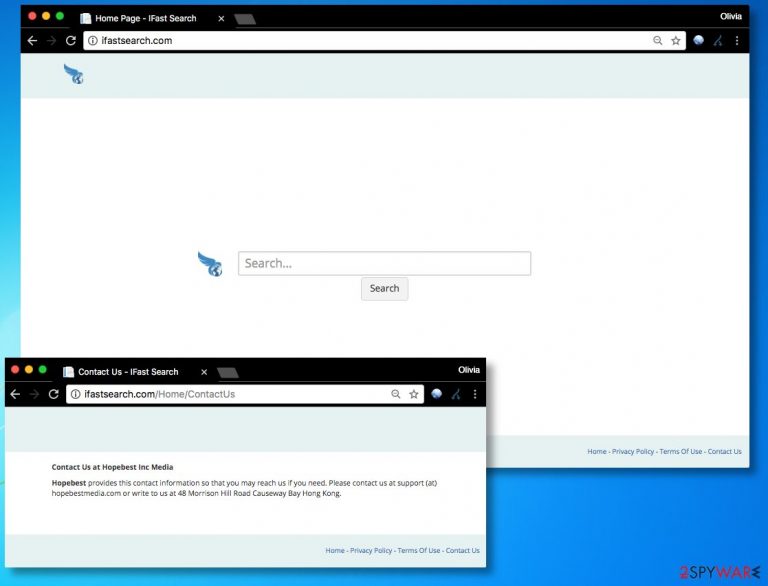
Task: Open Home link in Contact Us window footer
Action: [335, 550]
